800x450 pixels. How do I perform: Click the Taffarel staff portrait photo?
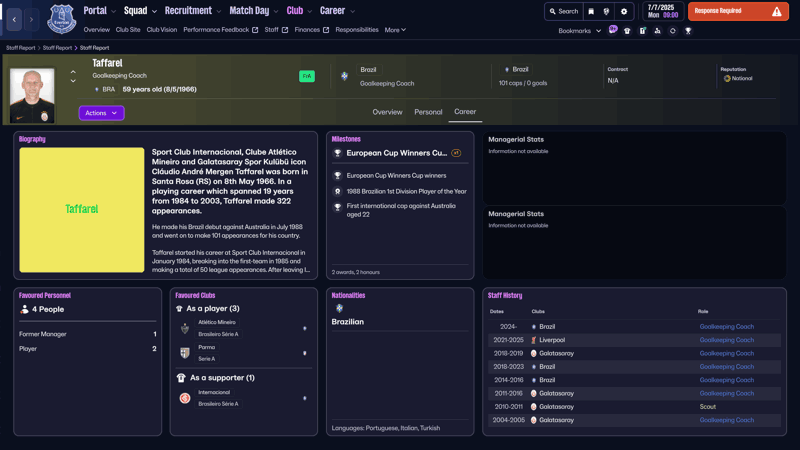32,95
